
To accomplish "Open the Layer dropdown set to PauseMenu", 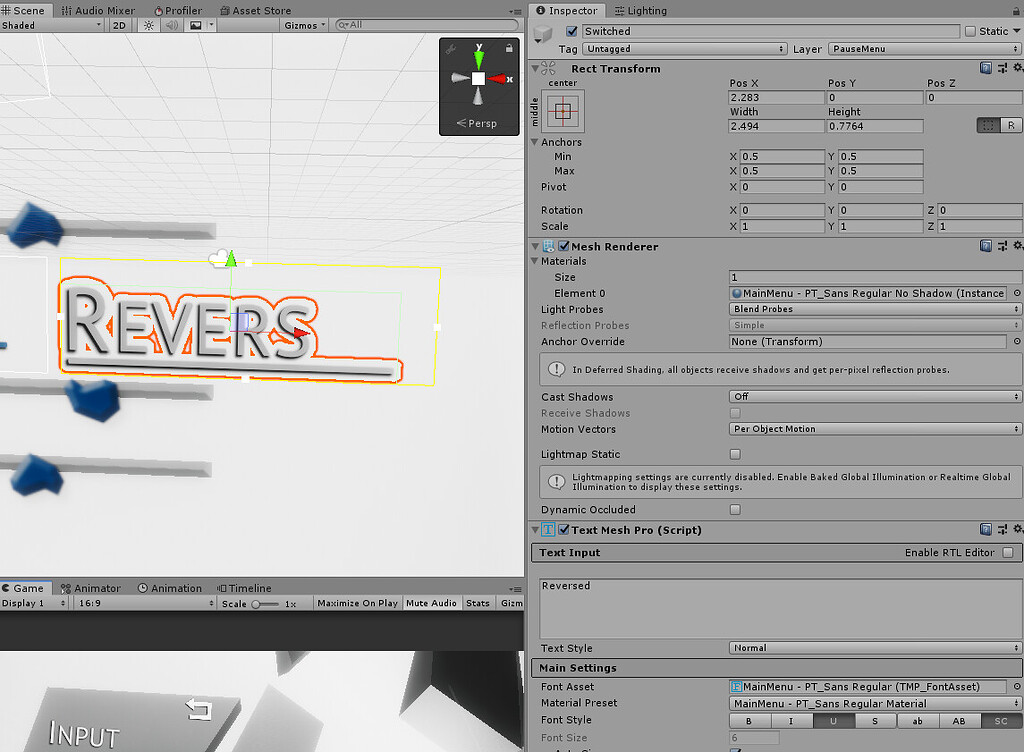I will pos(925,48).
